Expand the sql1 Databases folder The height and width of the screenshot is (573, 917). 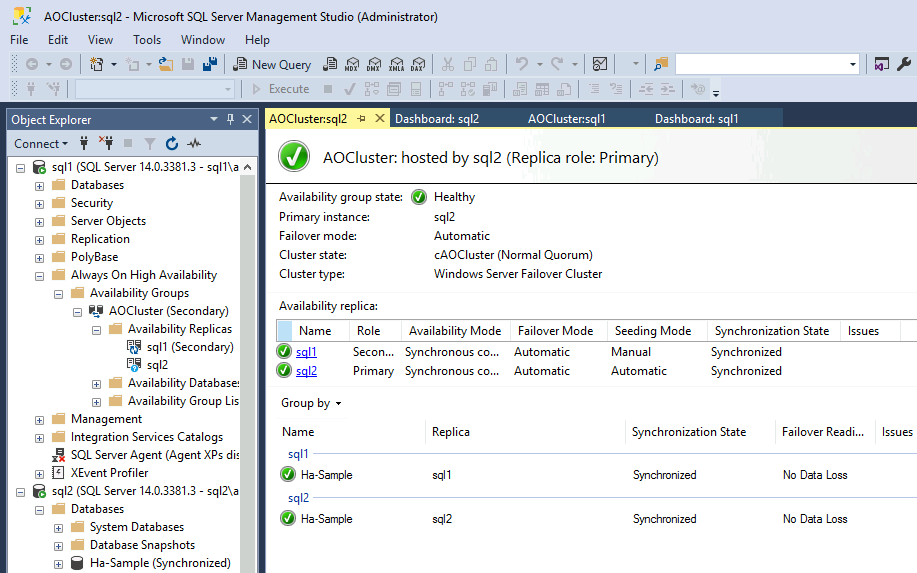tap(39, 186)
